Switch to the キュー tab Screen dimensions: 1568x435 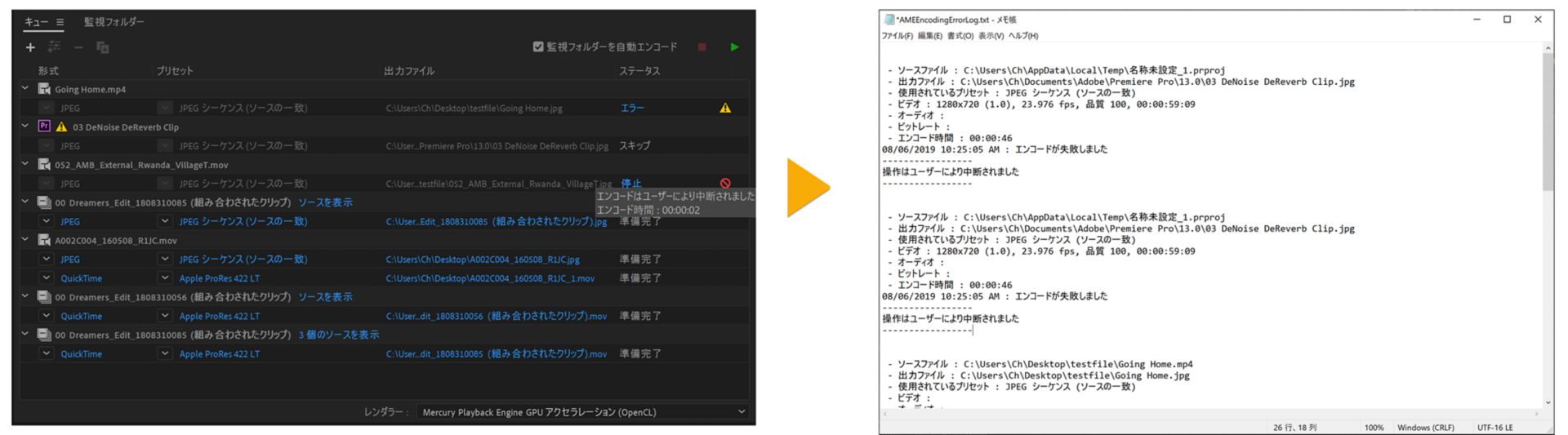click(x=36, y=22)
